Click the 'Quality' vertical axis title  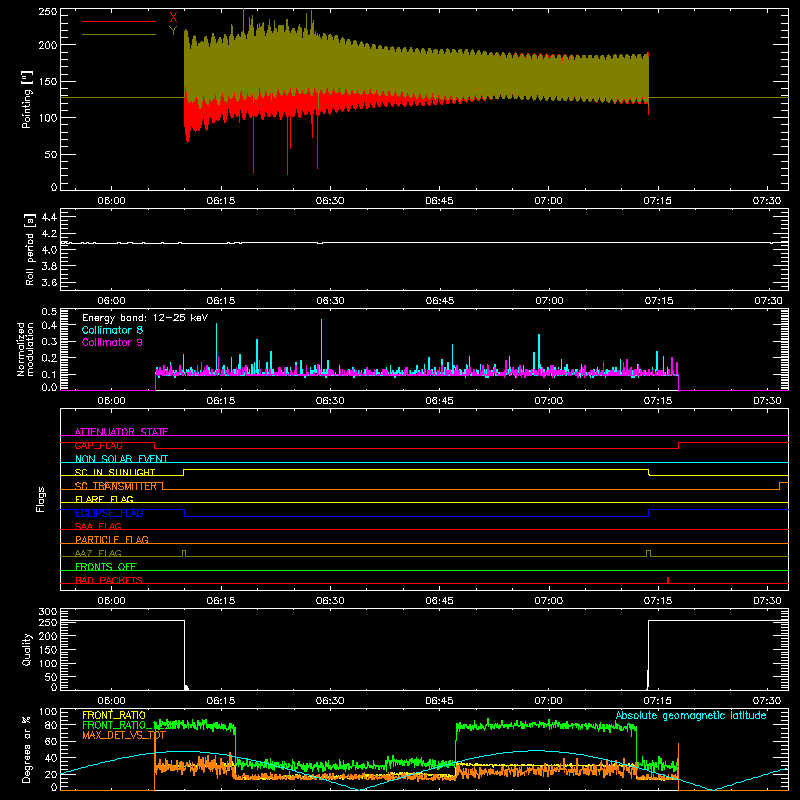(x=27, y=649)
